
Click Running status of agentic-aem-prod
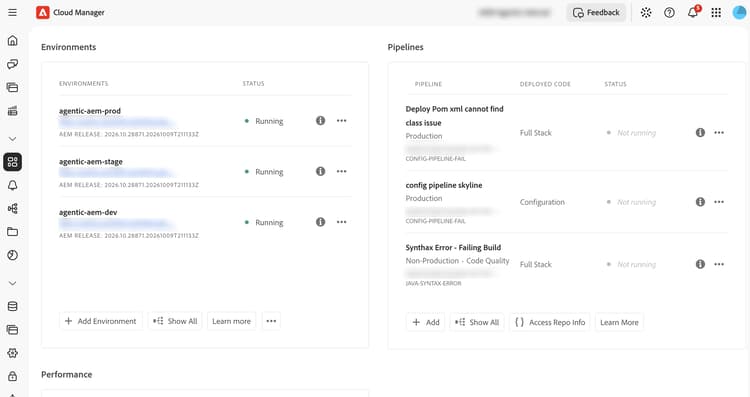coord(264,121)
